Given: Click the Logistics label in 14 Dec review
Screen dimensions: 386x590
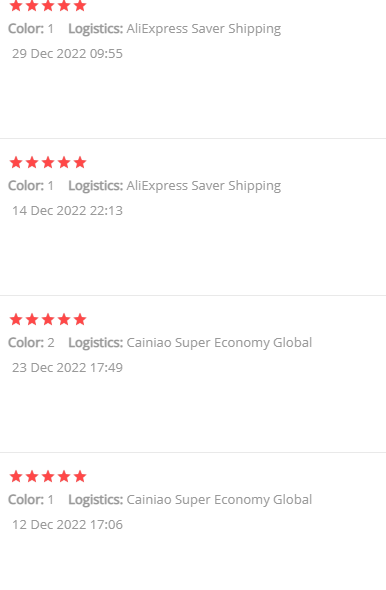Looking at the screenshot, I should (x=96, y=186).
